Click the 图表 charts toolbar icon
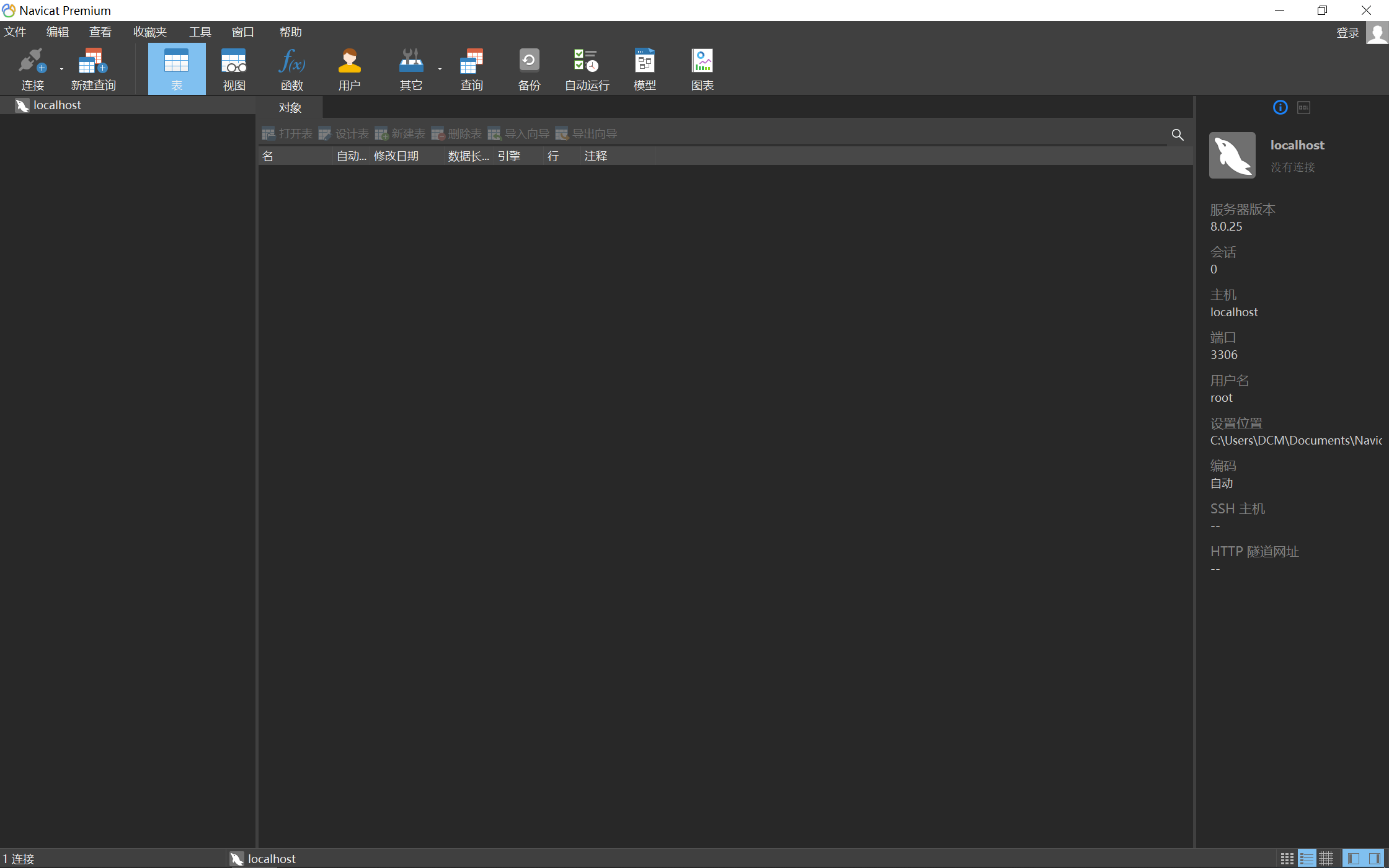The image size is (1389, 868). (x=702, y=69)
